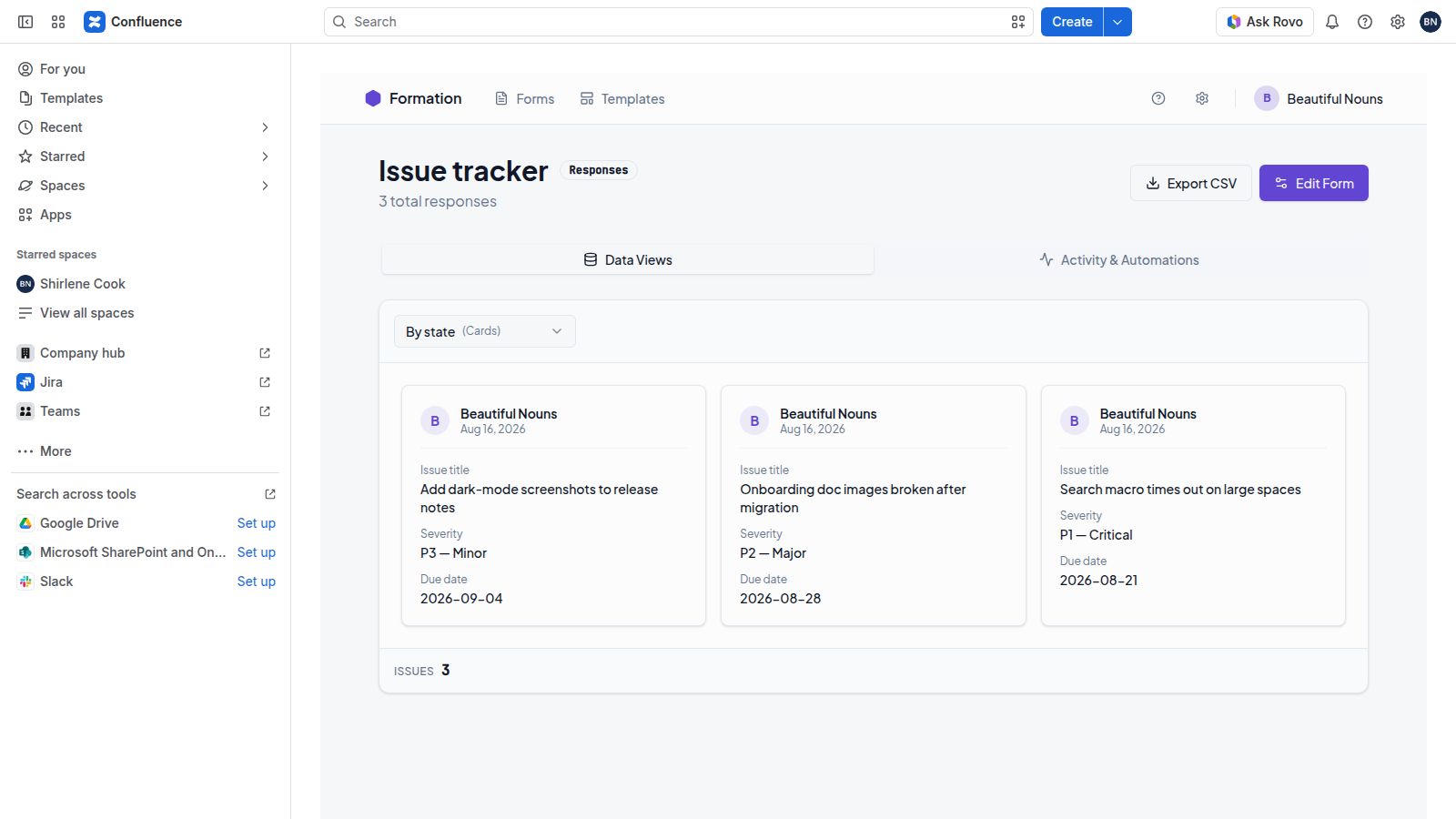Expand the Recent section chevron
The image size is (1456, 819).
click(x=265, y=127)
